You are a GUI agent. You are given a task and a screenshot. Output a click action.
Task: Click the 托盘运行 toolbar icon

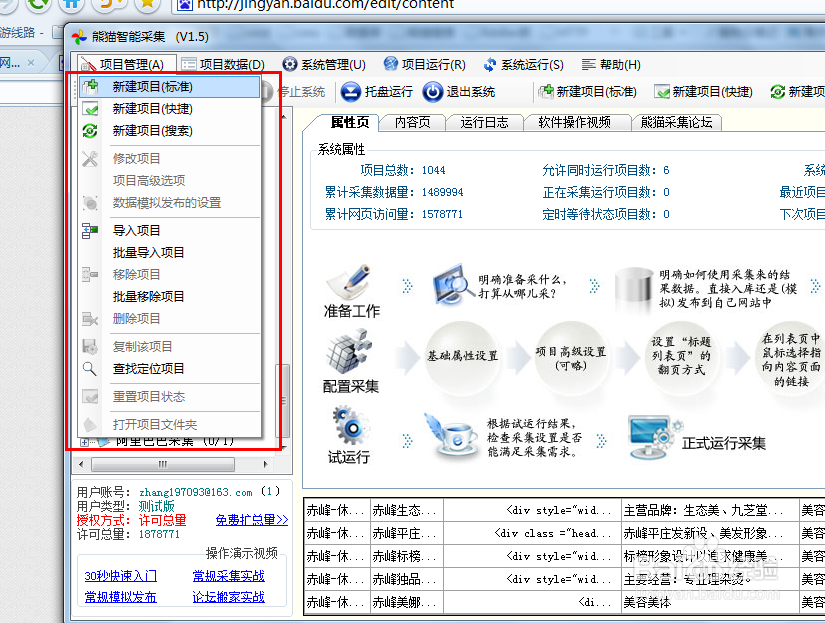(350, 92)
